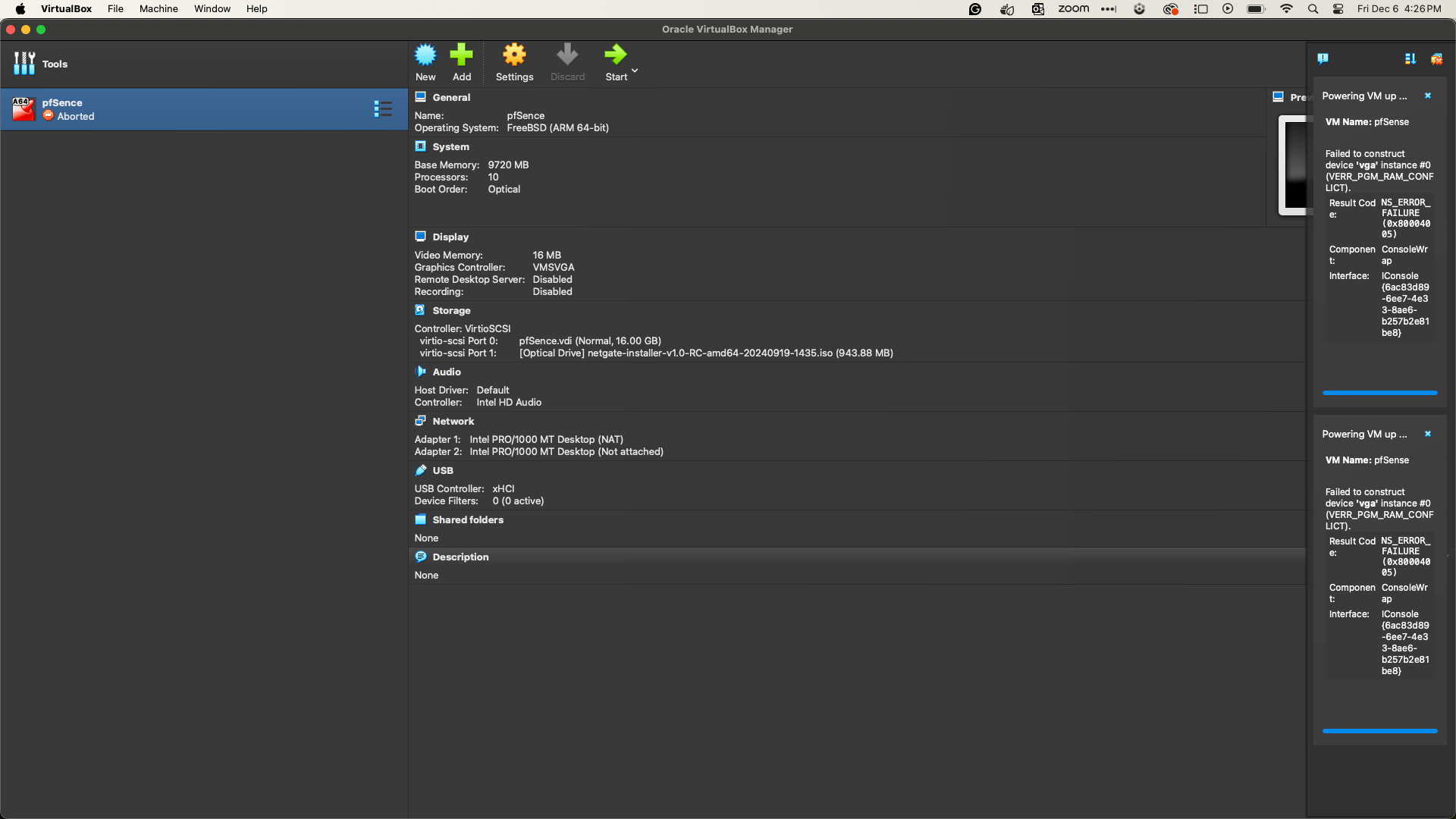Image resolution: width=1456 pixels, height=819 pixels.
Task: Collapse the second Powering VM up title
Action: coord(1364,434)
